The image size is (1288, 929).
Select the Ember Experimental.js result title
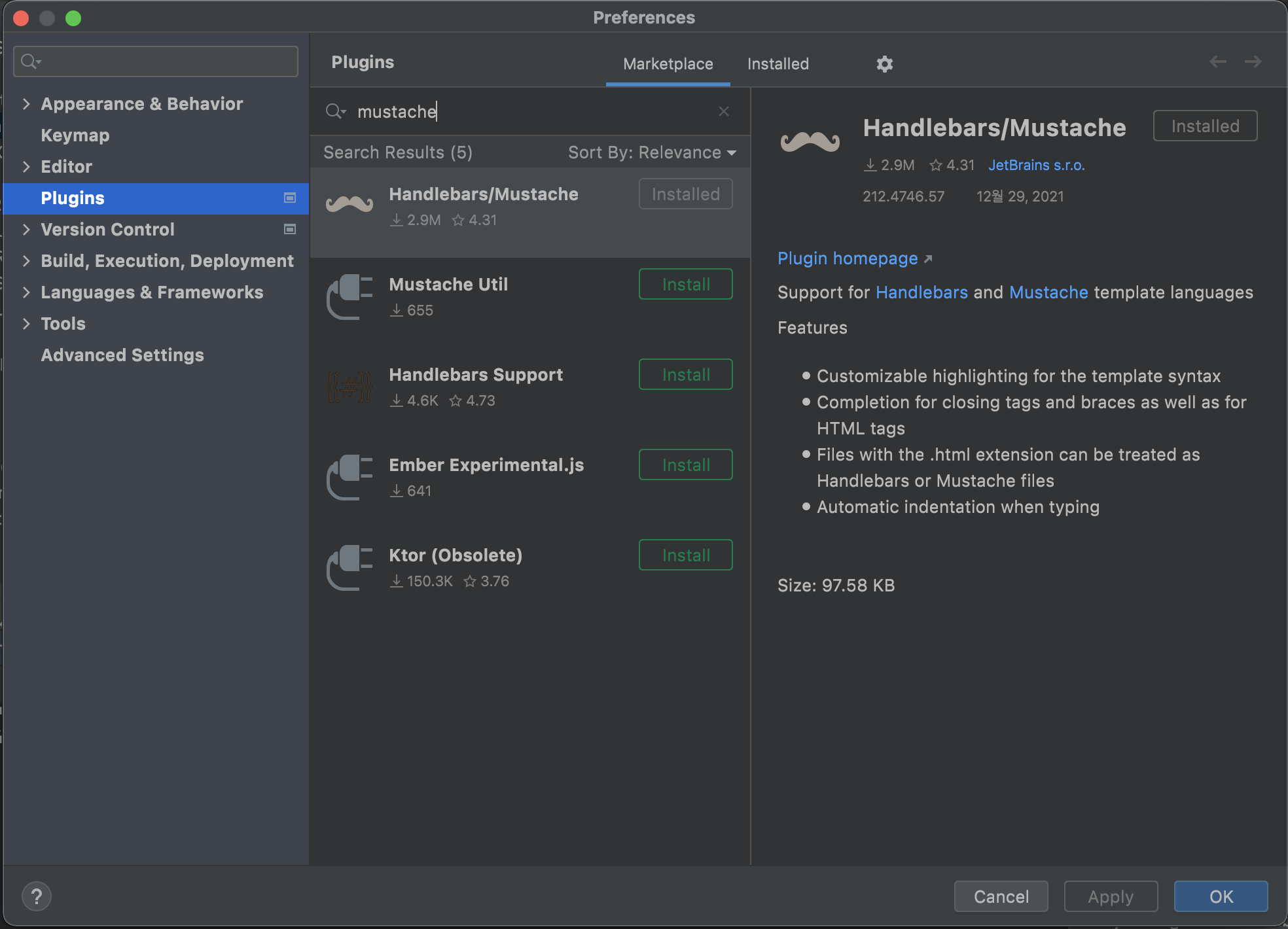486,465
